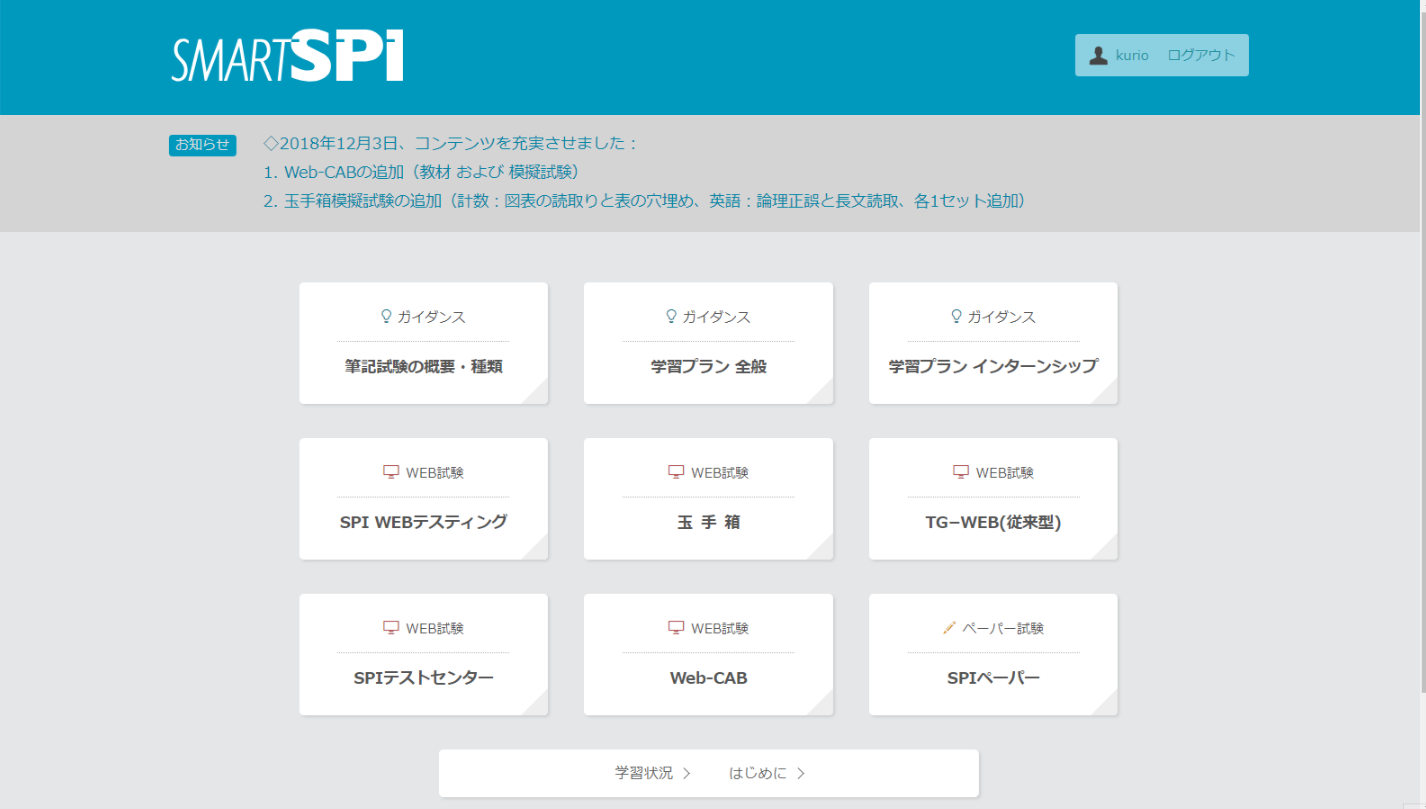Select the はじめに menu item
The image size is (1426, 809).
coord(757,772)
